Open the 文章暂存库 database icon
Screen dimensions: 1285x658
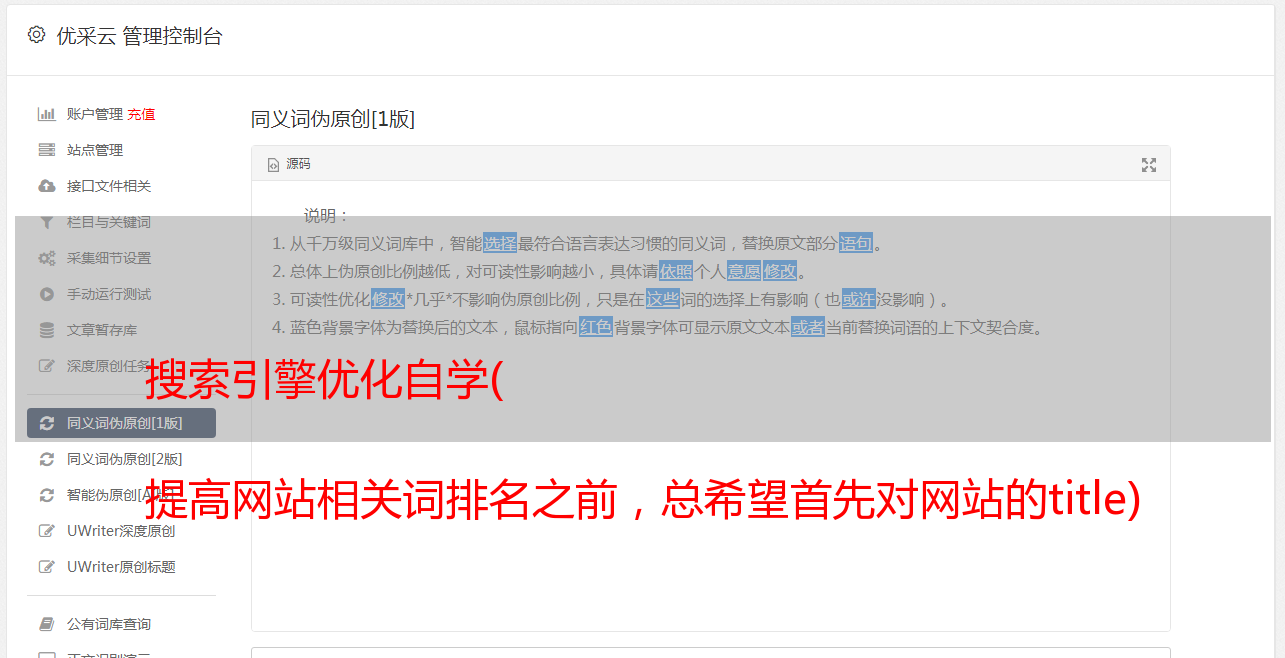click(46, 330)
